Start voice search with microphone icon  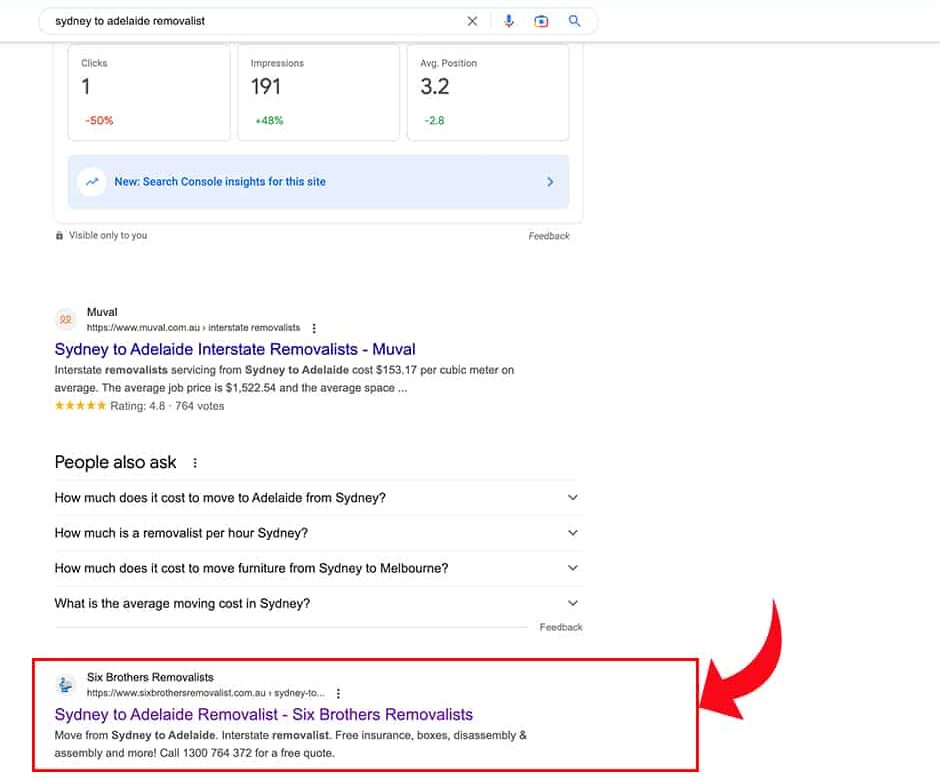coord(509,21)
